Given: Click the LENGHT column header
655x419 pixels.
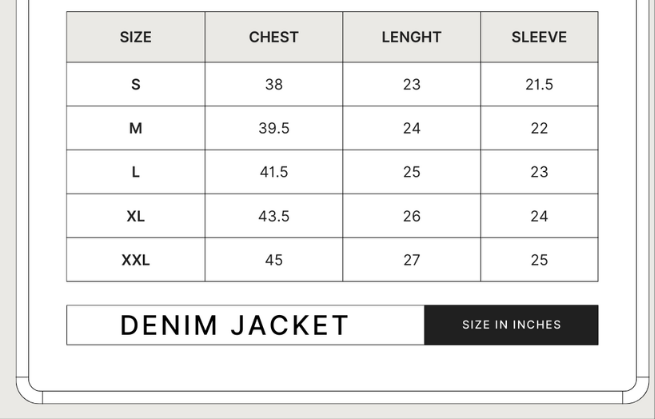Looking at the screenshot, I should (411, 37).
